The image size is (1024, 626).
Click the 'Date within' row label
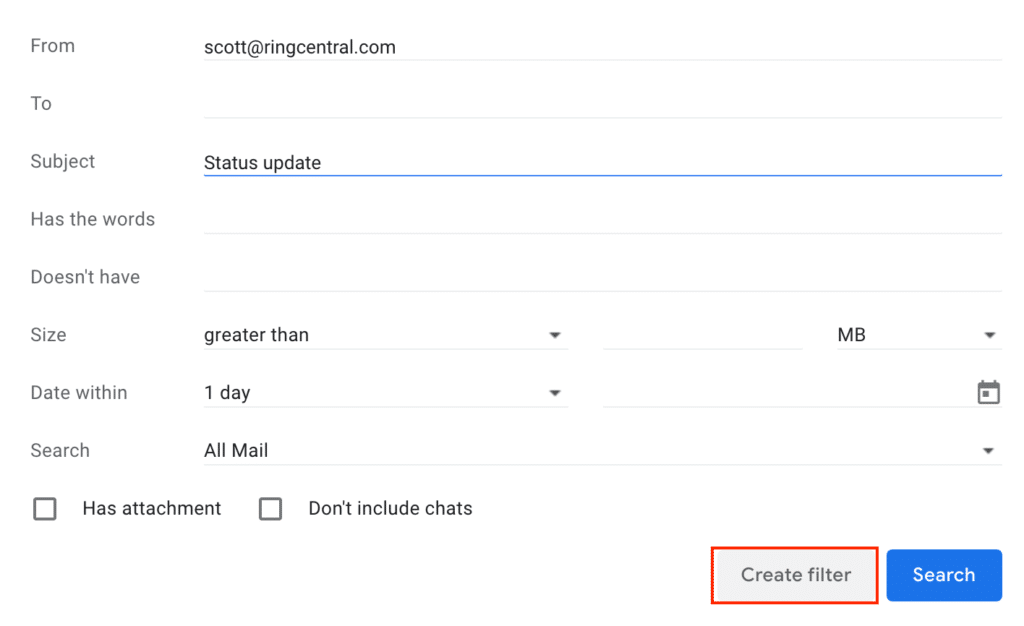79,393
